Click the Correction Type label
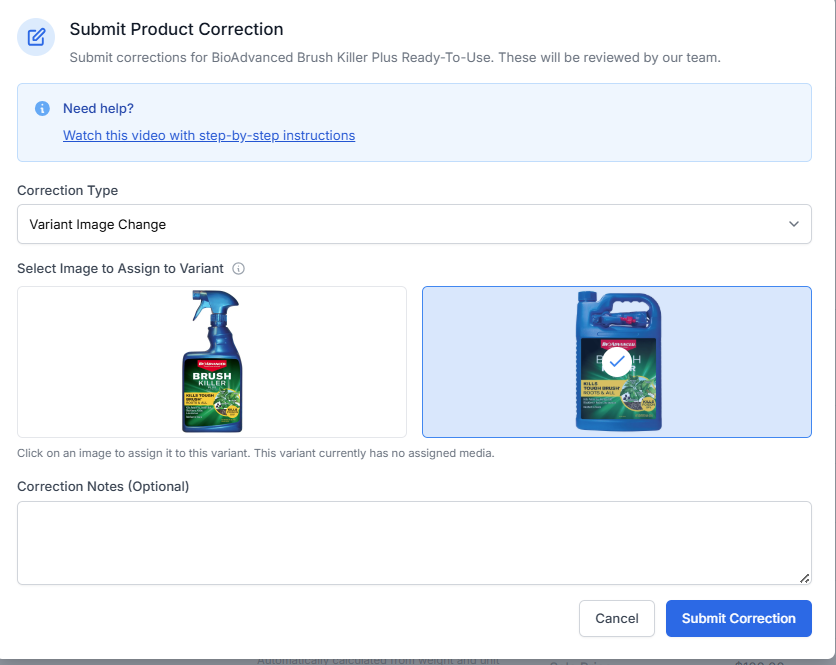Image resolution: width=836 pixels, height=665 pixels. tap(67, 190)
